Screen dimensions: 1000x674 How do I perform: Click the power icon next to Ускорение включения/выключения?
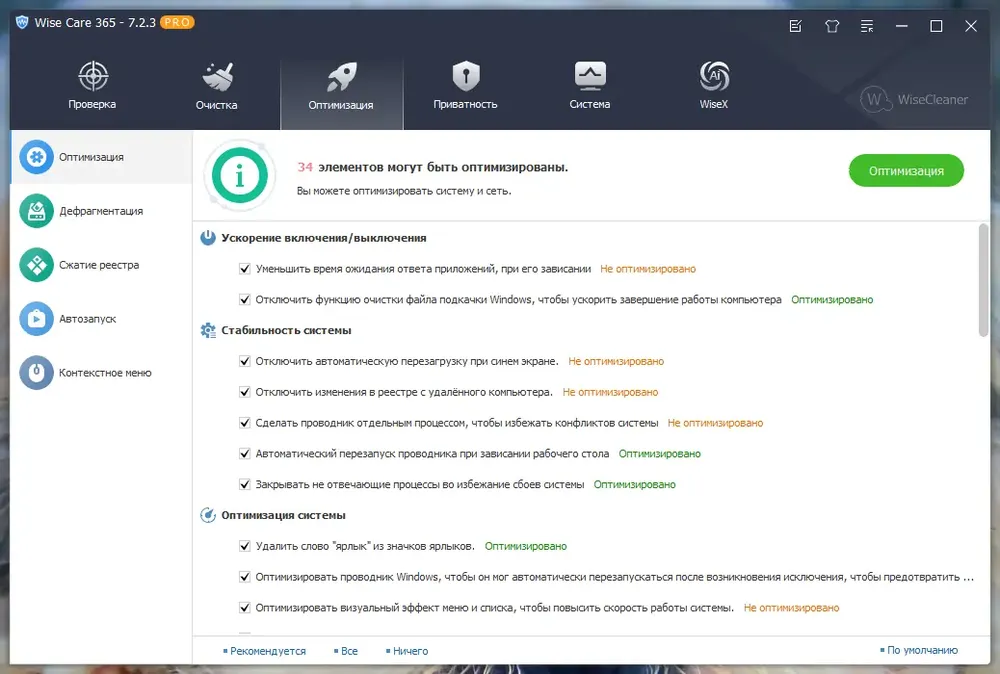[208, 238]
